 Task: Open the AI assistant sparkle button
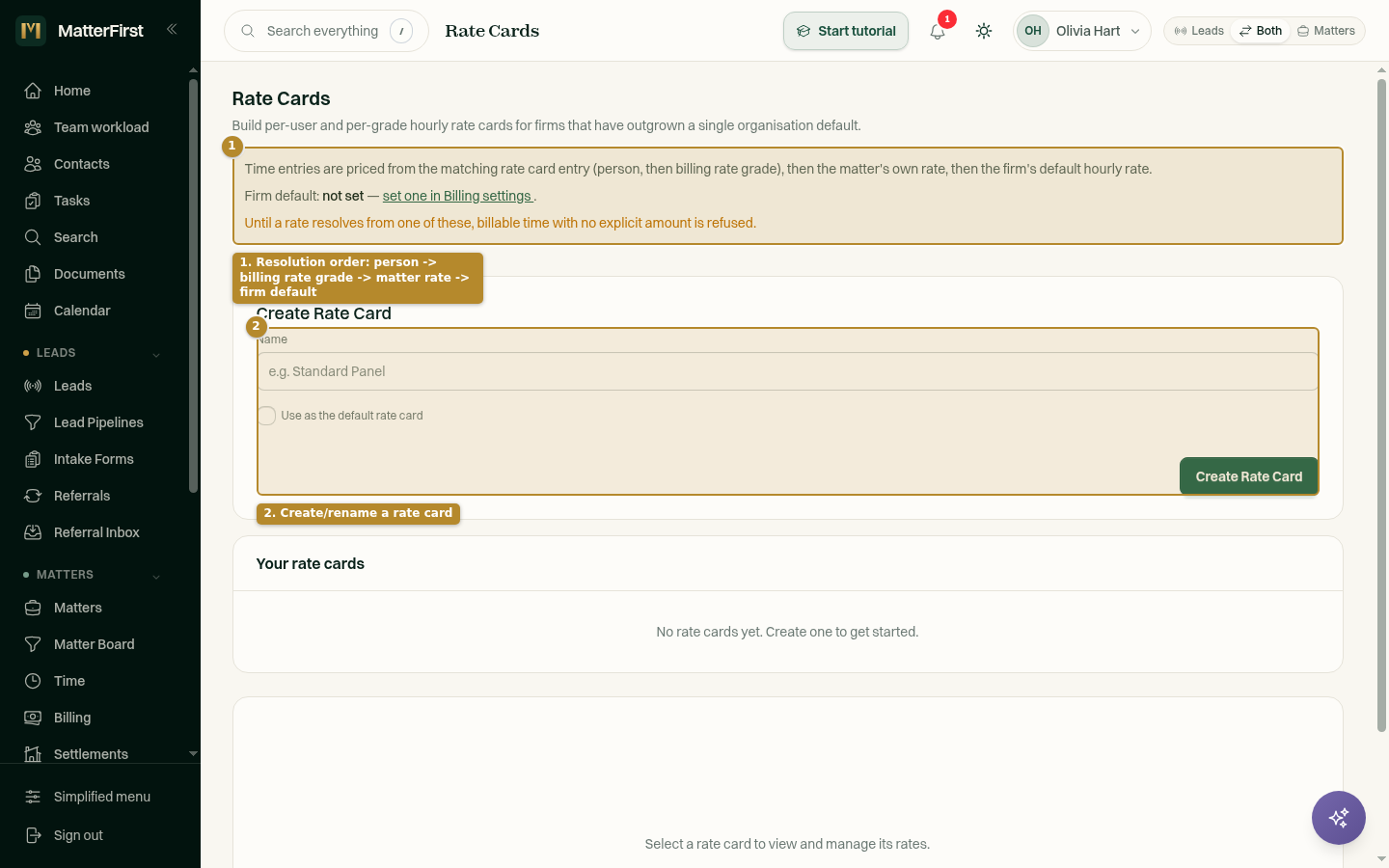pos(1339,818)
